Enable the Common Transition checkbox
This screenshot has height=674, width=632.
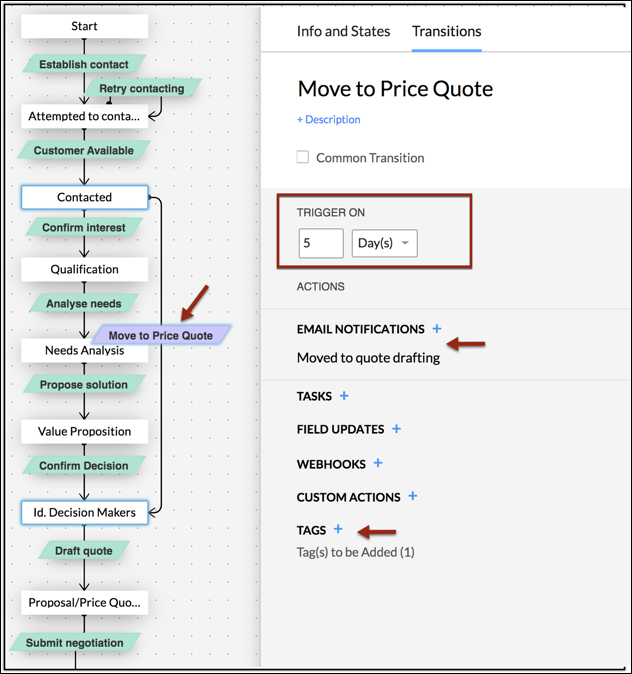(303, 157)
